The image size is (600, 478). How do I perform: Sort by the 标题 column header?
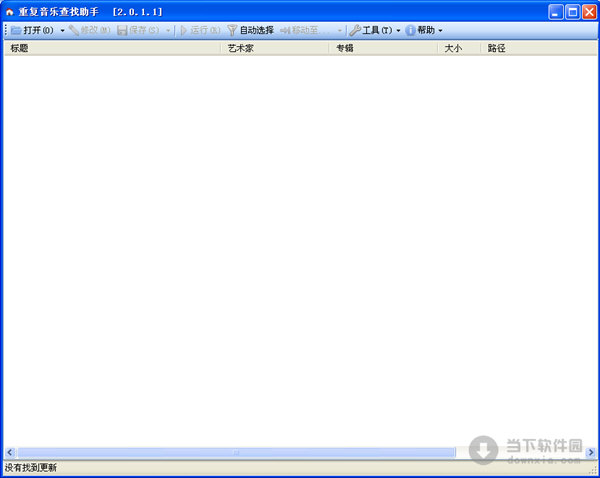(x=112, y=48)
